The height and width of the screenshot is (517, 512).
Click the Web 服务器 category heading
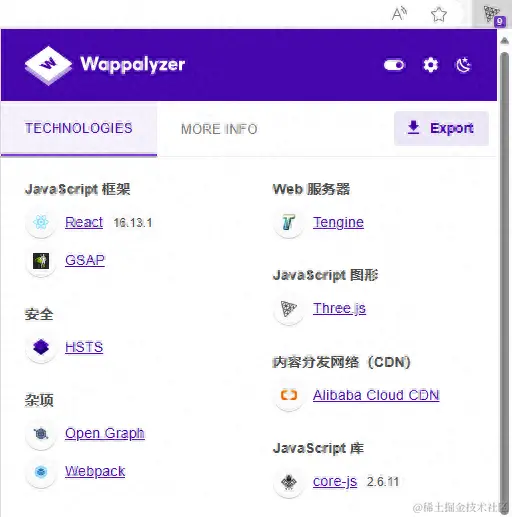coord(311,189)
